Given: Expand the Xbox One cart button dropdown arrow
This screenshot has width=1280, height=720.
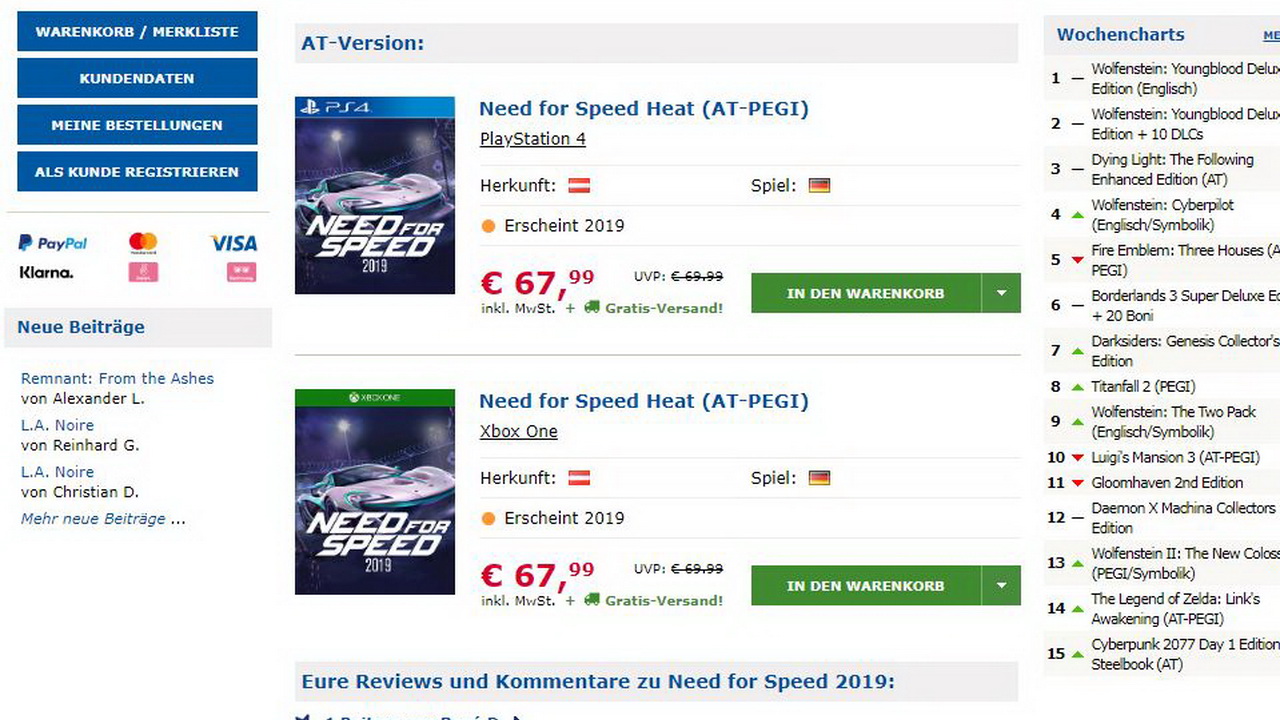Looking at the screenshot, I should [x=1001, y=586].
